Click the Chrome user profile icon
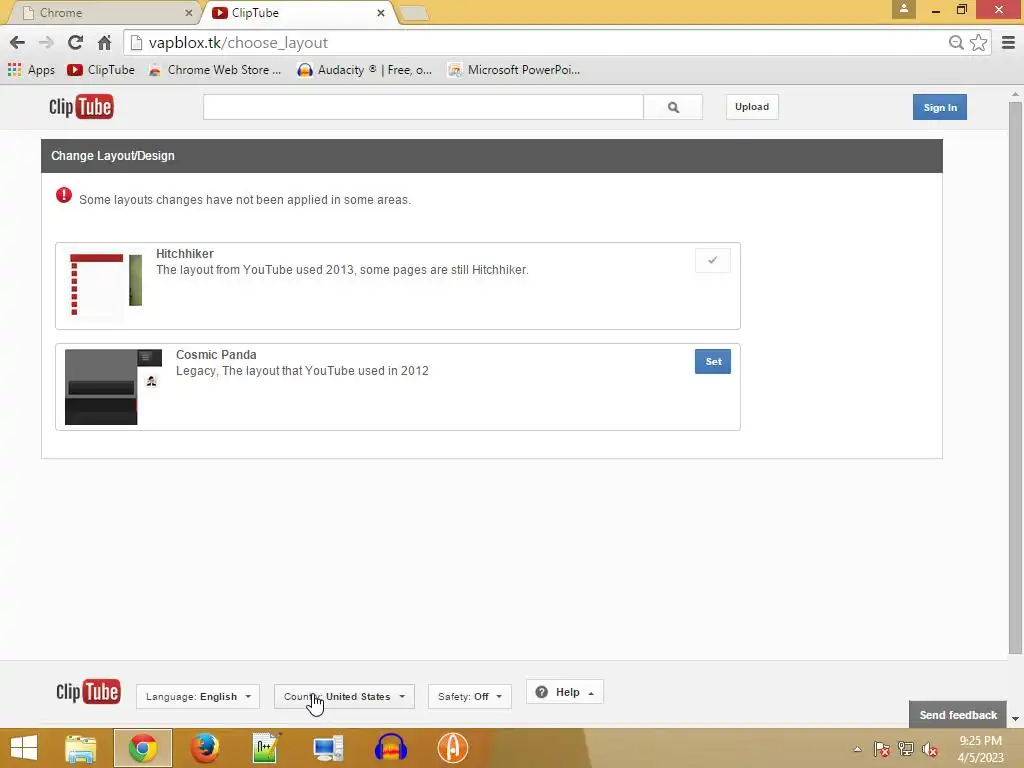 click(x=904, y=9)
